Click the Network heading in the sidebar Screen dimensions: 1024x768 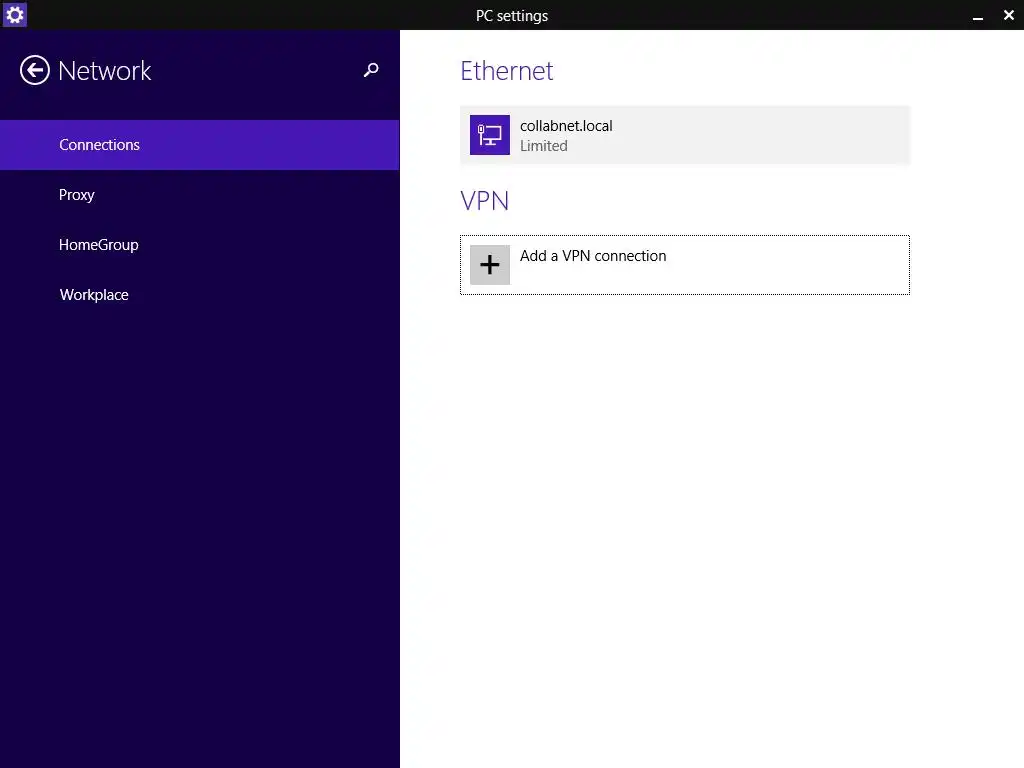[105, 71]
